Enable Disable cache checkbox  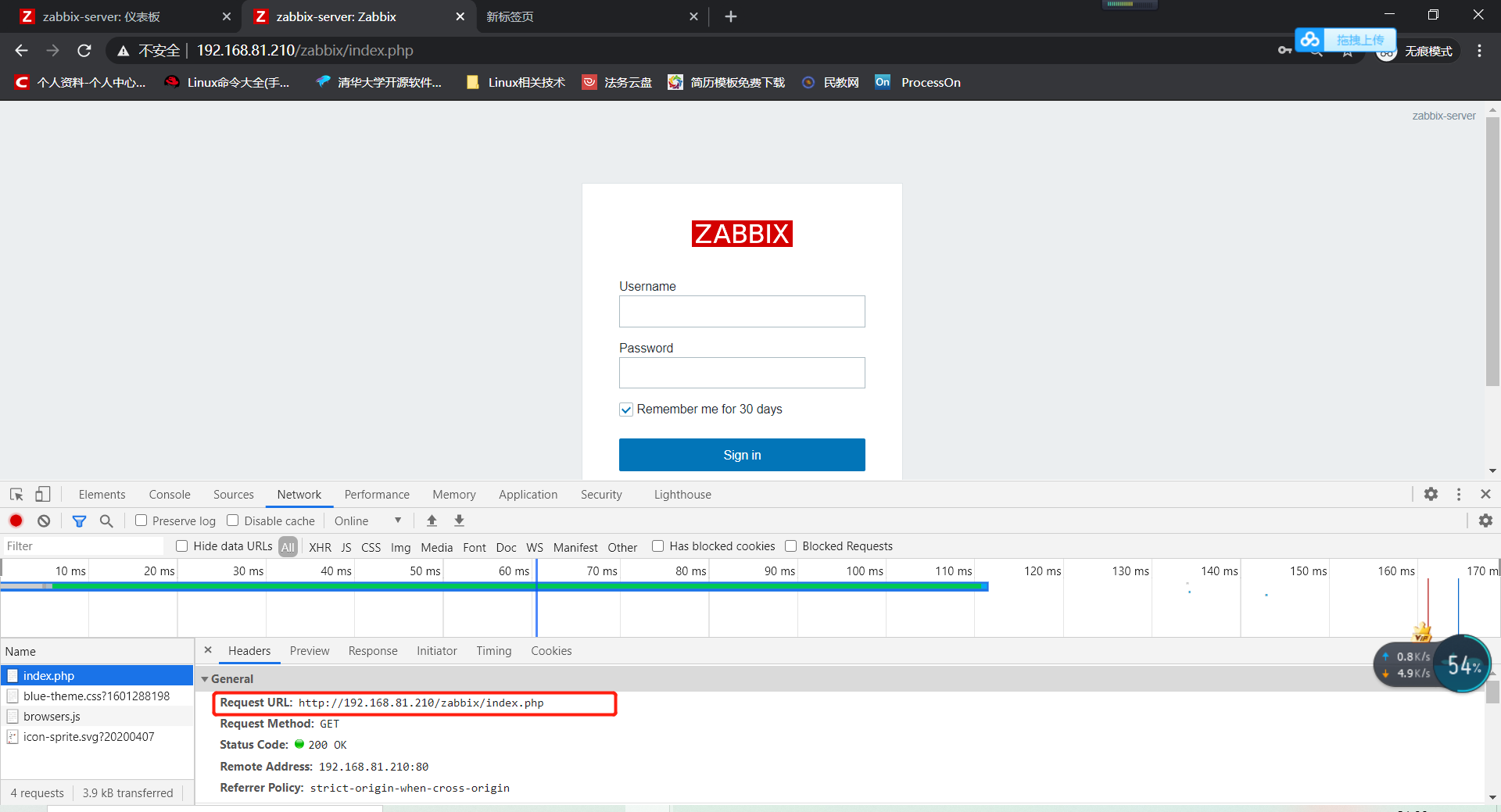[233, 520]
